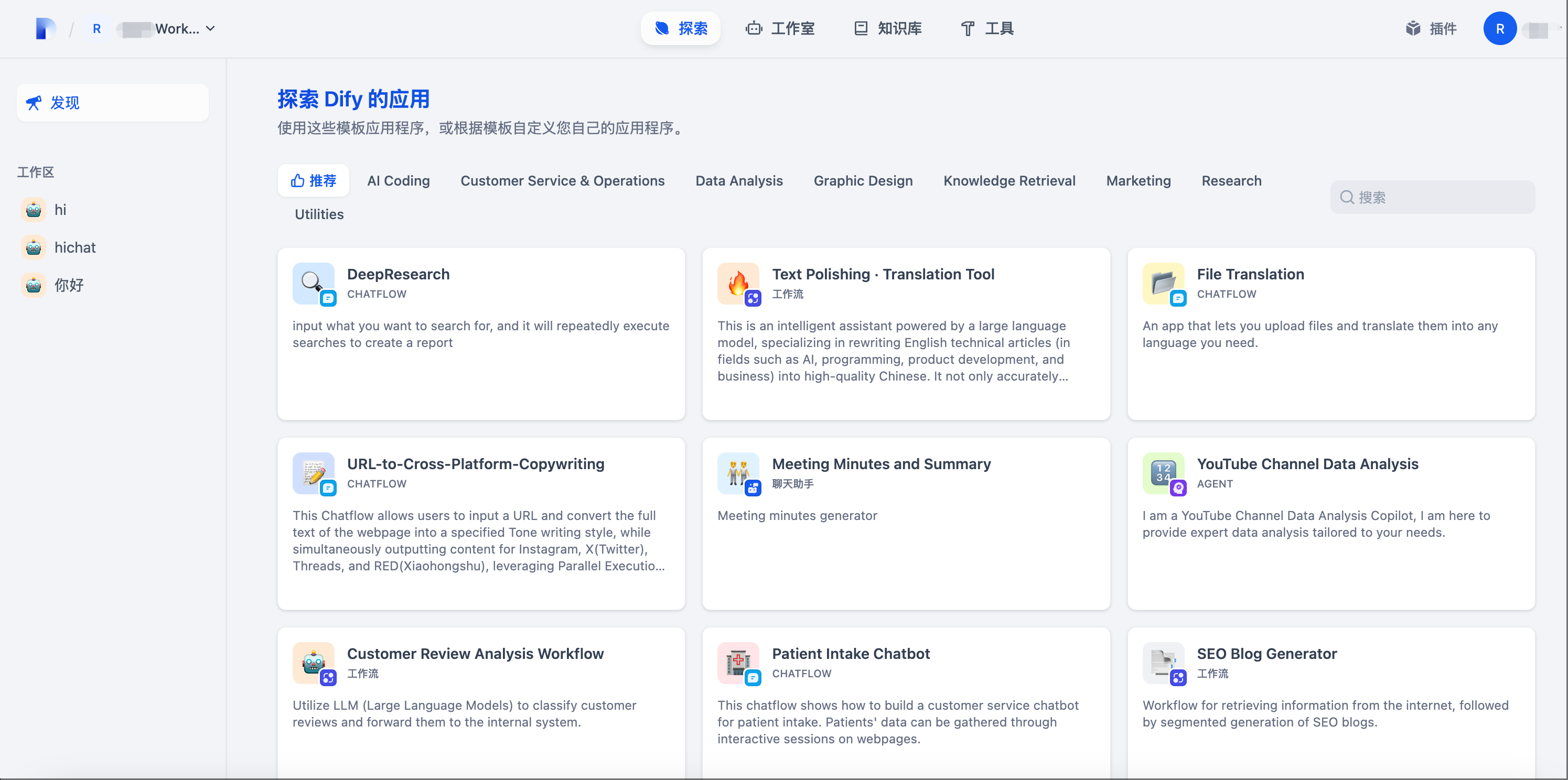Switch to the 探索 nav tab
This screenshot has width=1568, height=780.
pos(681,29)
